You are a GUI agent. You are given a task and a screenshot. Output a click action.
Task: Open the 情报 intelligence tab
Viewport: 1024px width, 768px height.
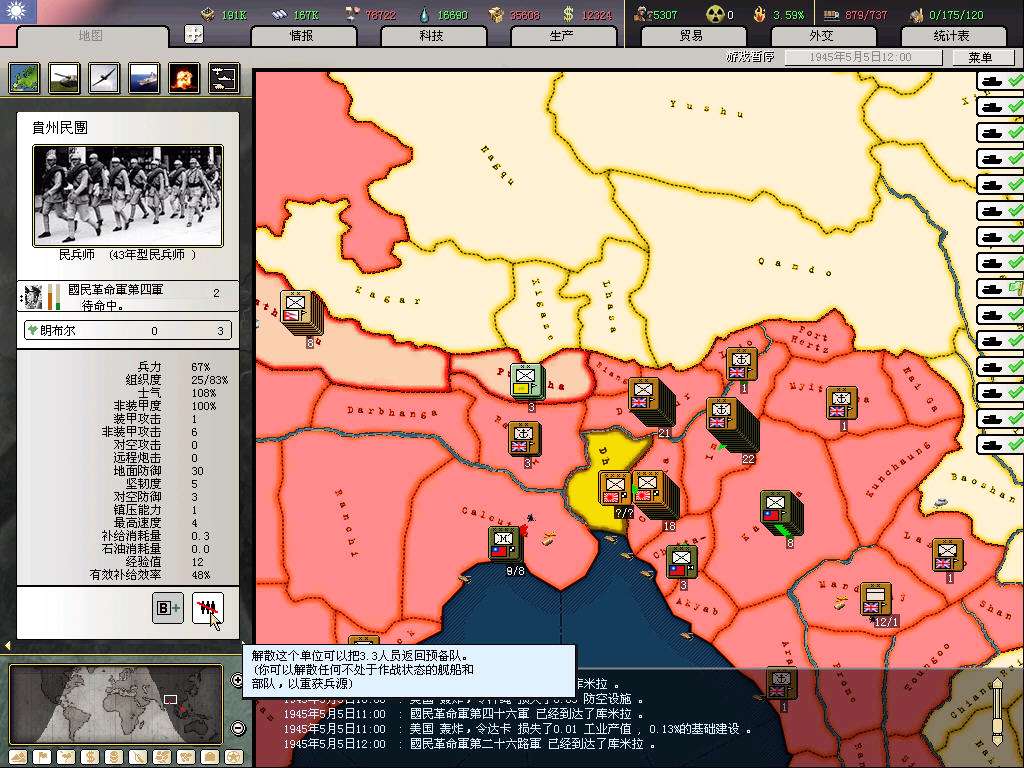point(302,36)
